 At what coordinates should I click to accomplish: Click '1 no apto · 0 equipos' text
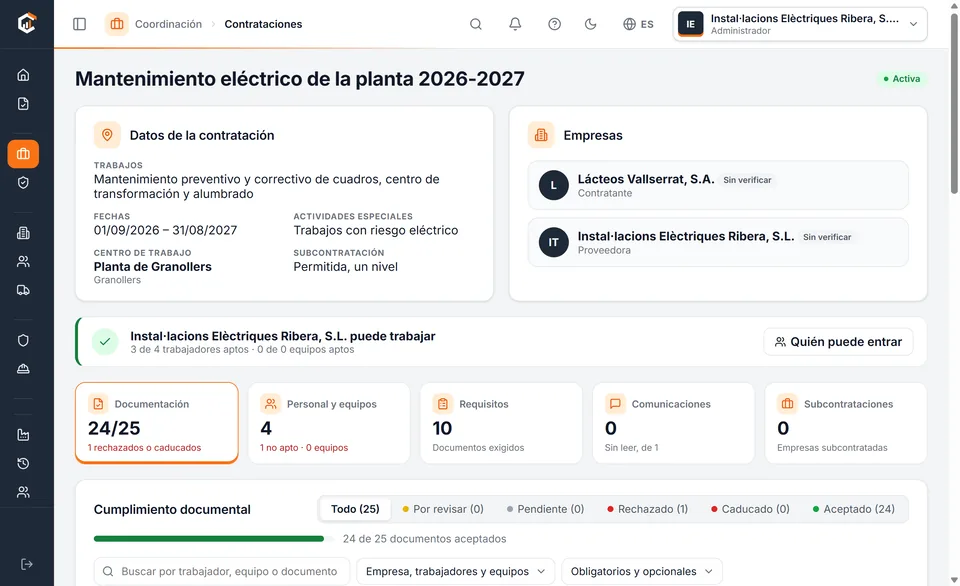pyautogui.click(x=304, y=448)
